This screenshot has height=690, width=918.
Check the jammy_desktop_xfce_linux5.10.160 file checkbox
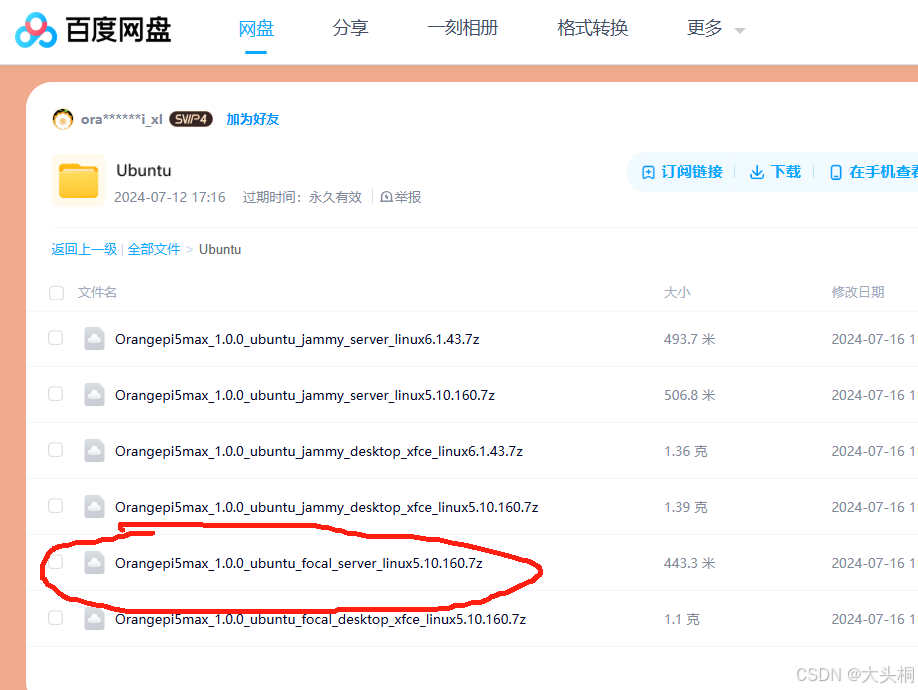pos(56,506)
